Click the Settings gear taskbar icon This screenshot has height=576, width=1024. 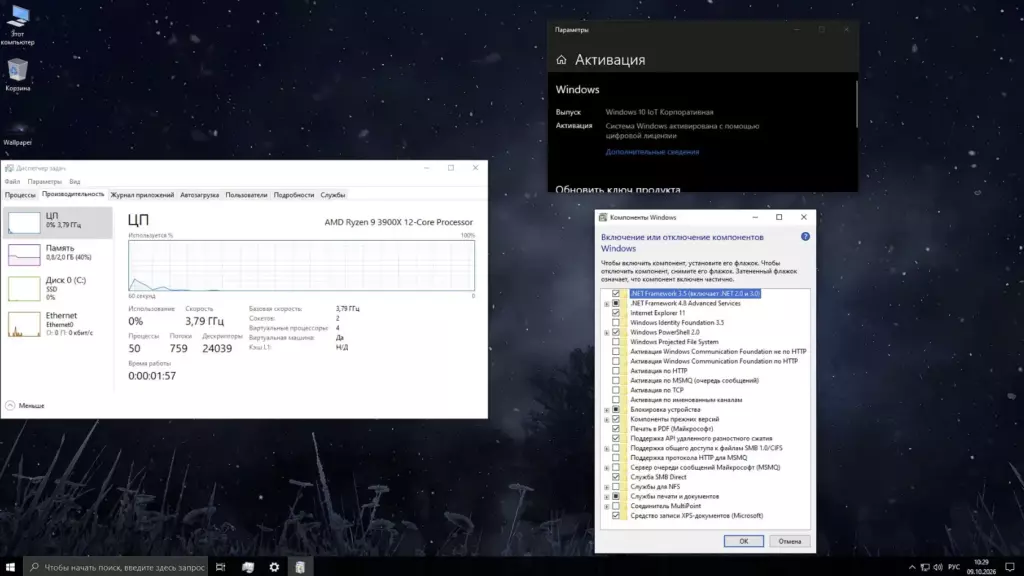click(274, 567)
